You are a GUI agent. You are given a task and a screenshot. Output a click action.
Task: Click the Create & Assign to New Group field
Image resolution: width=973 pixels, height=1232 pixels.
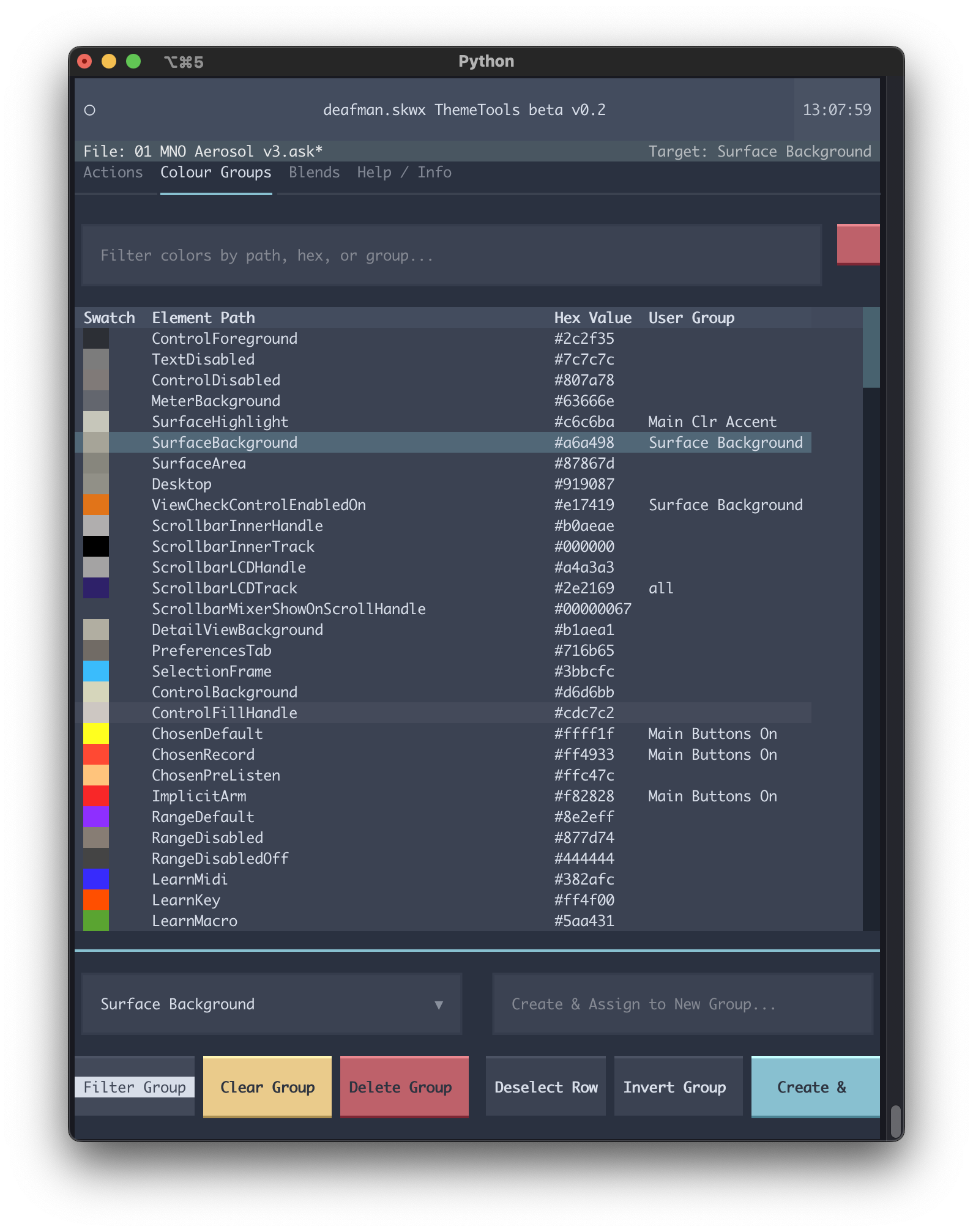pos(682,1004)
